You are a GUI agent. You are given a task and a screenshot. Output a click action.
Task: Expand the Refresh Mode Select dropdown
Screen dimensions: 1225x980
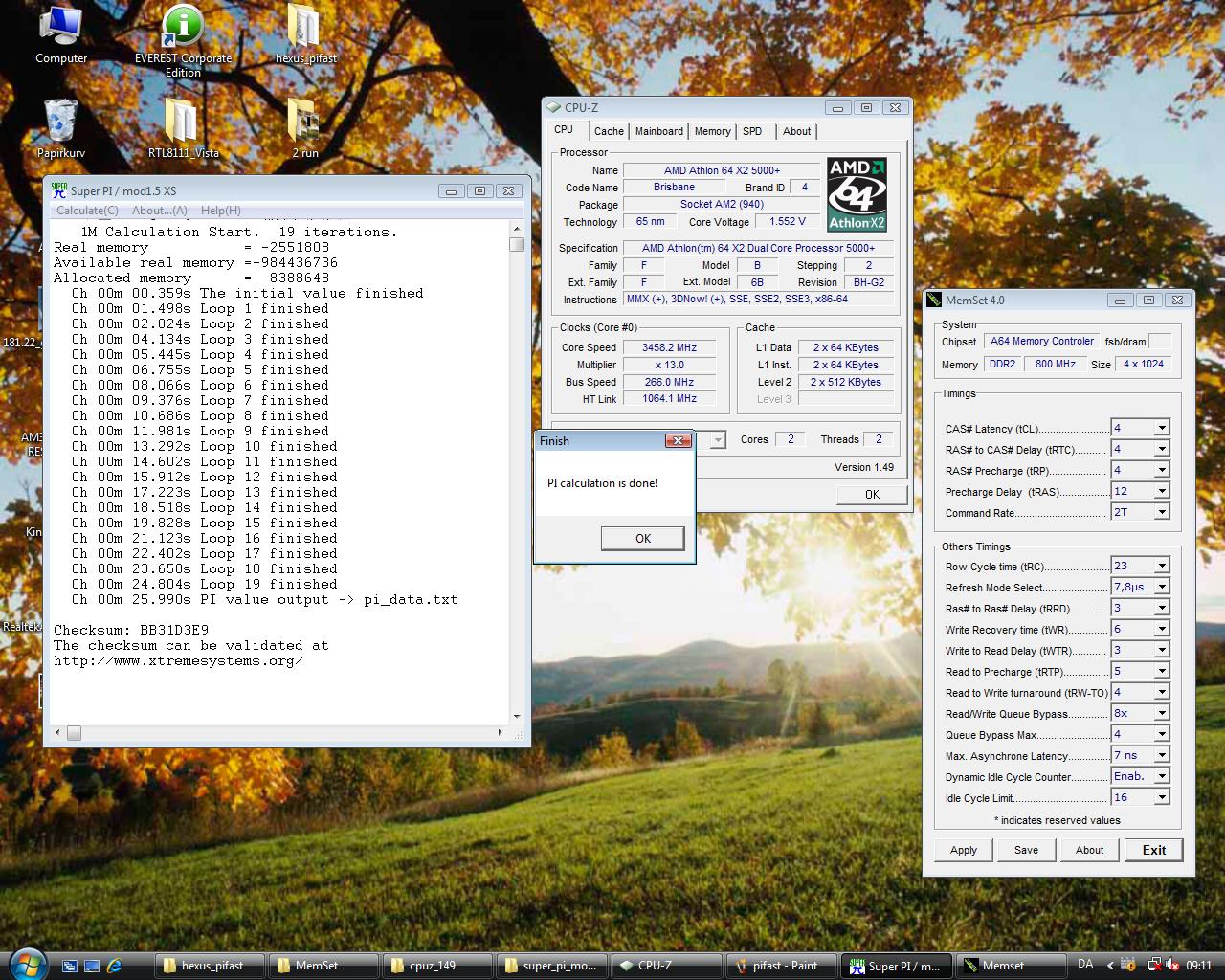click(1161, 587)
